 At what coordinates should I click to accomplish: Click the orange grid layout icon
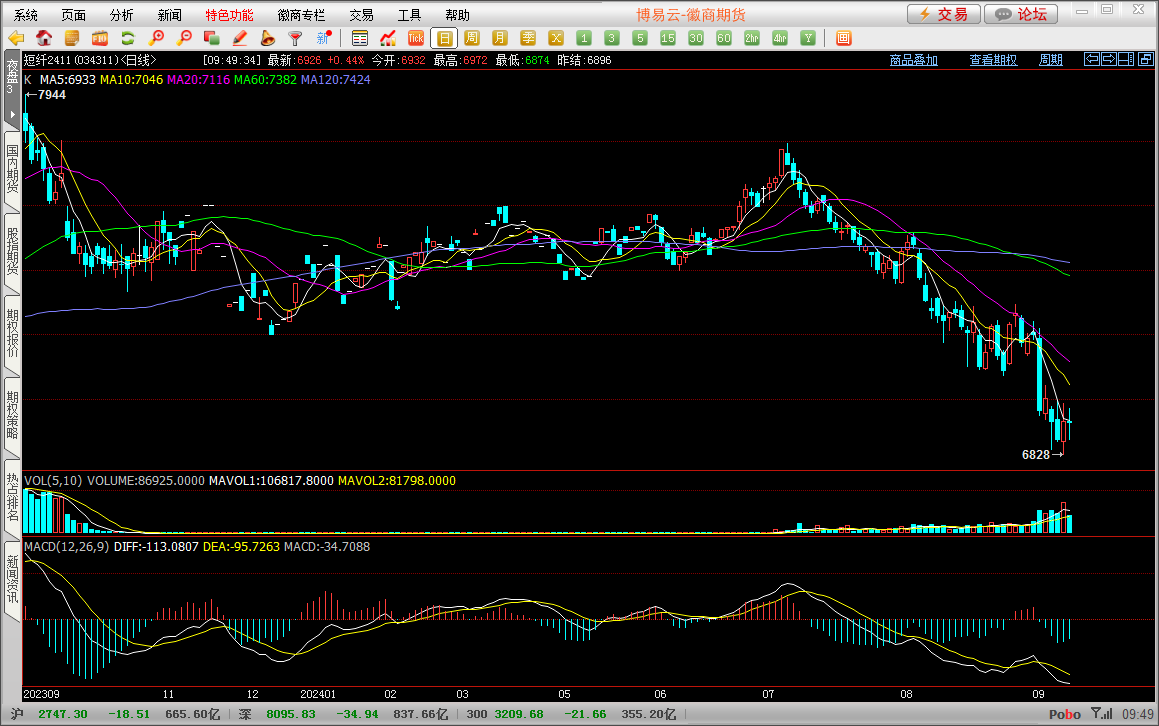[843, 38]
